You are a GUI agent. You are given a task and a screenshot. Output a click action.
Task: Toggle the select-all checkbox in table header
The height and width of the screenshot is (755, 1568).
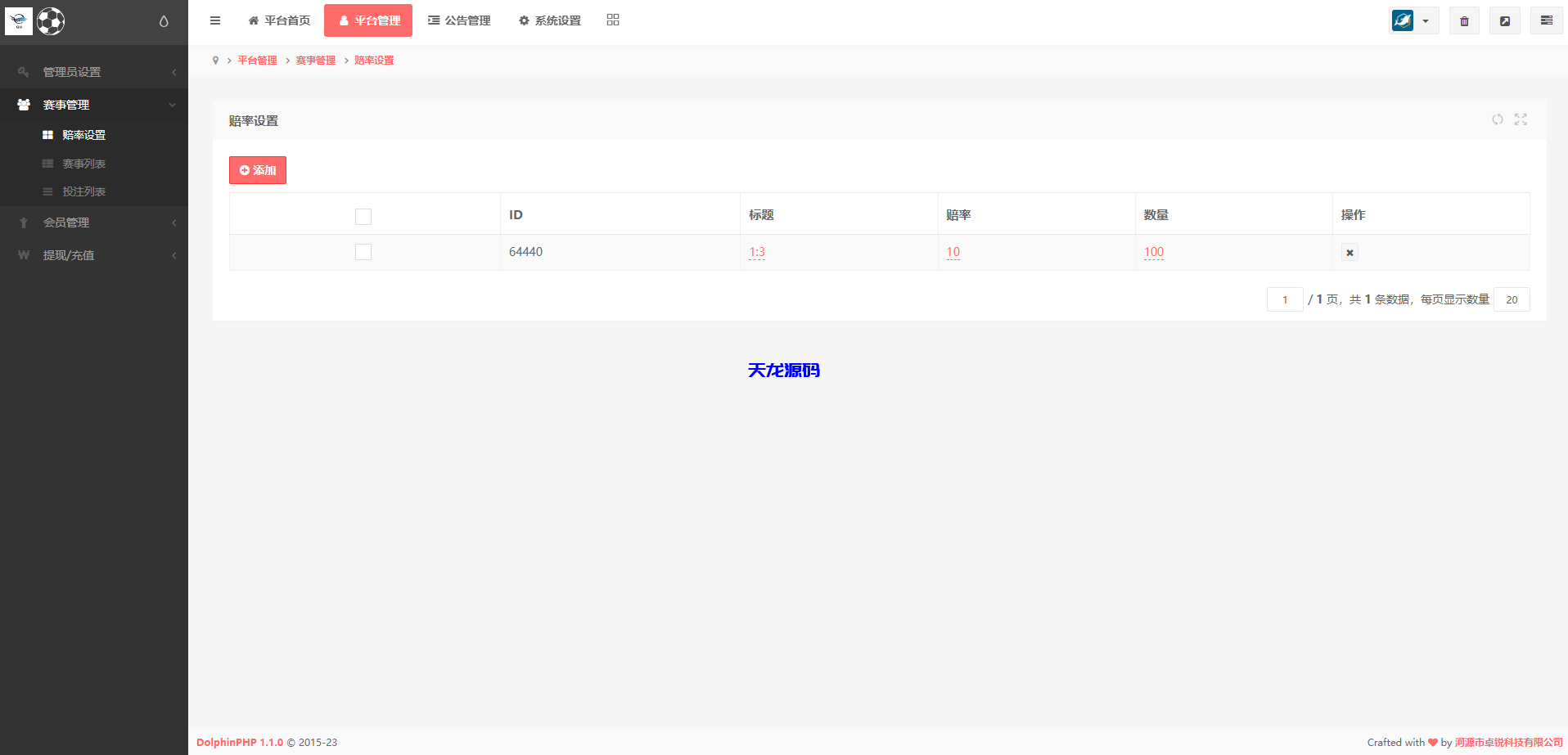[x=363, y=216]
